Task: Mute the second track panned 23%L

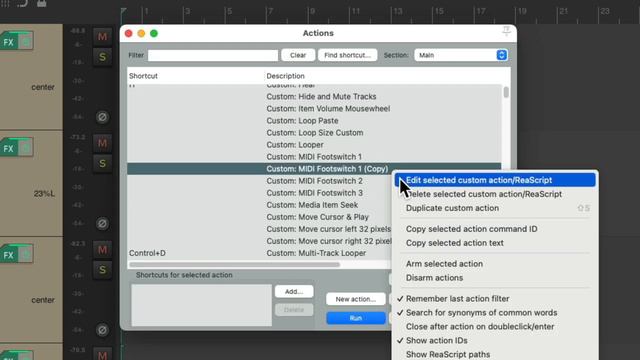Action: [x=102, y=143]
